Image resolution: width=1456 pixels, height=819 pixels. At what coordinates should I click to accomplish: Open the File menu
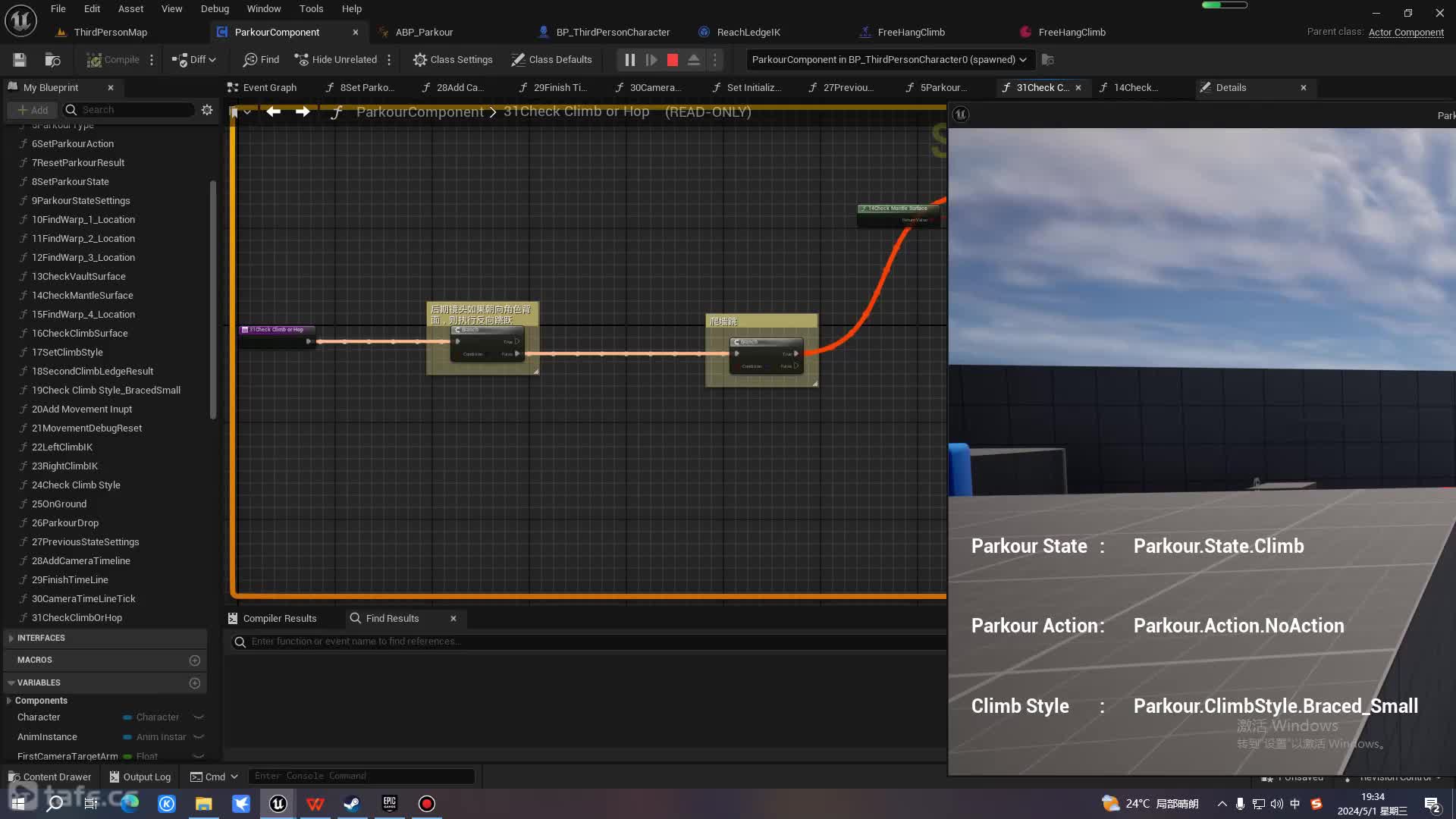[58, 9]
